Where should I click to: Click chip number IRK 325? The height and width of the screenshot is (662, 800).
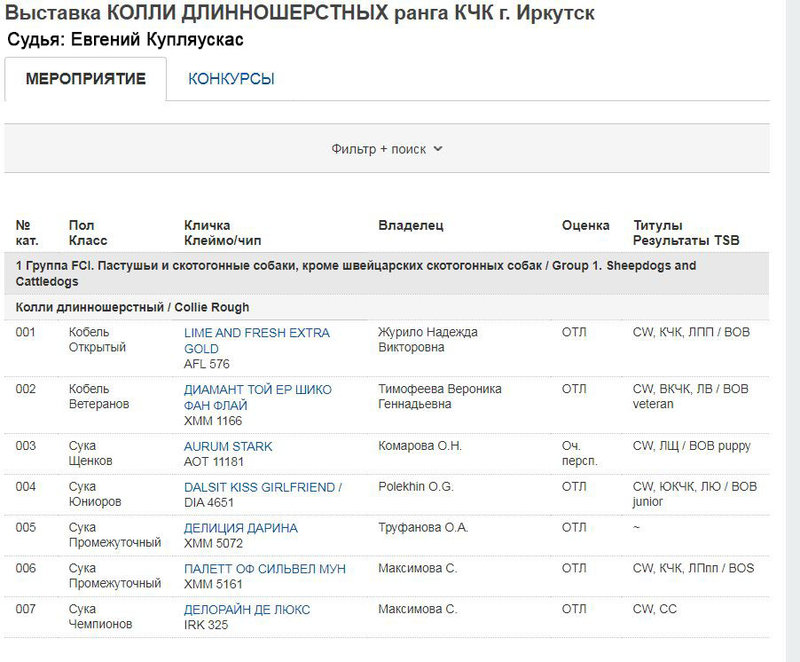tap(206, 625)
